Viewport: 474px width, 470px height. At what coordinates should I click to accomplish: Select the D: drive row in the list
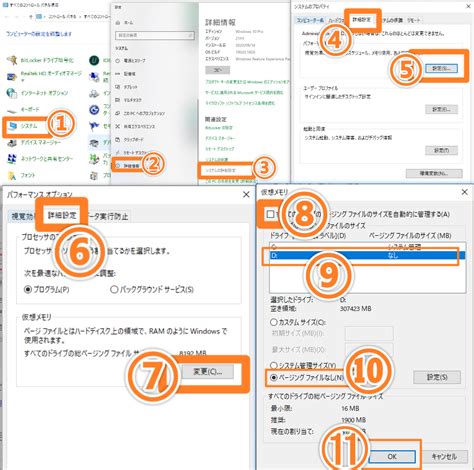click(x=367, y=256)
